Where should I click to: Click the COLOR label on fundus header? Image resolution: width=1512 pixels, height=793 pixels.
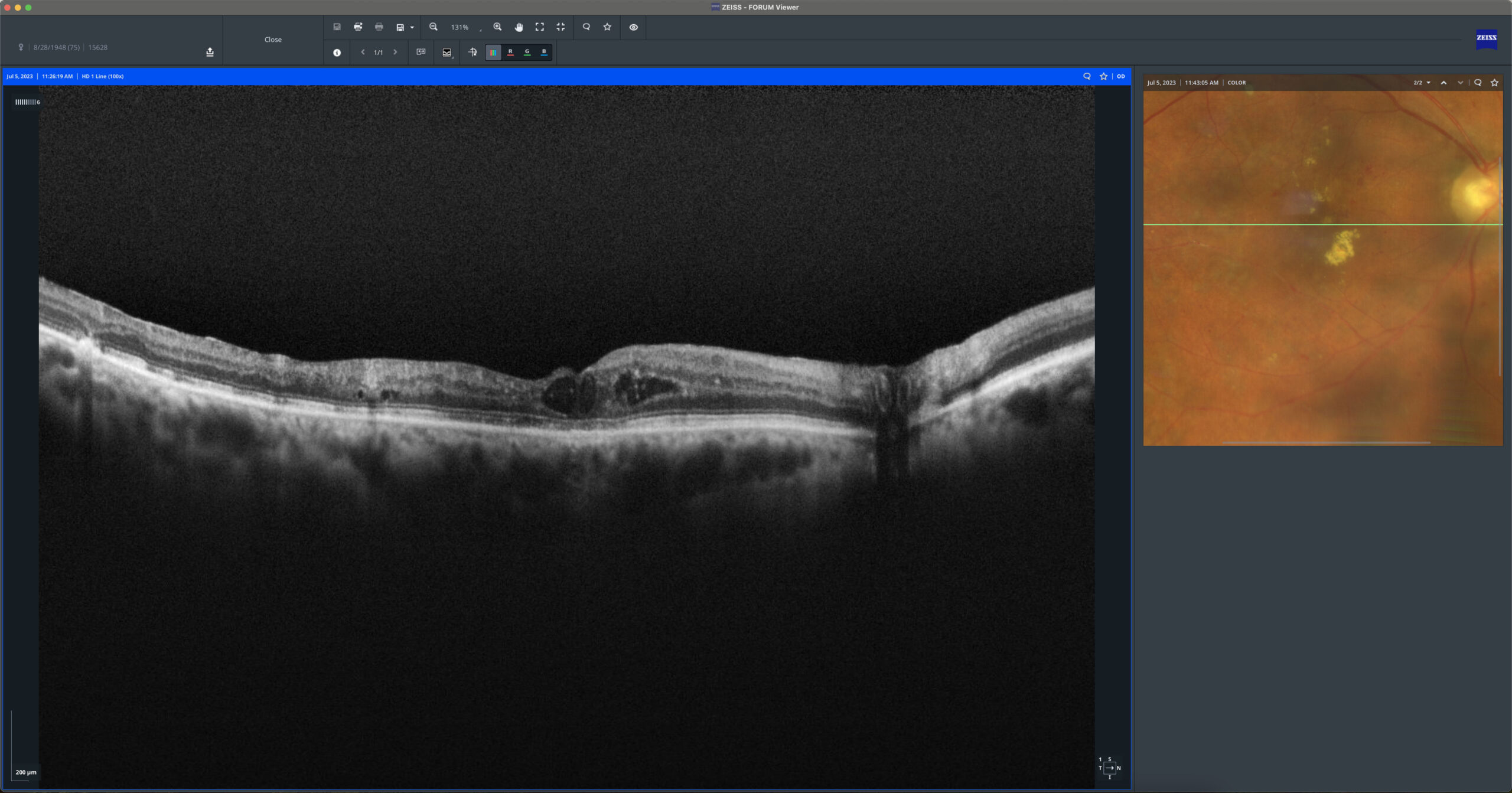(x=1236, y=83)
